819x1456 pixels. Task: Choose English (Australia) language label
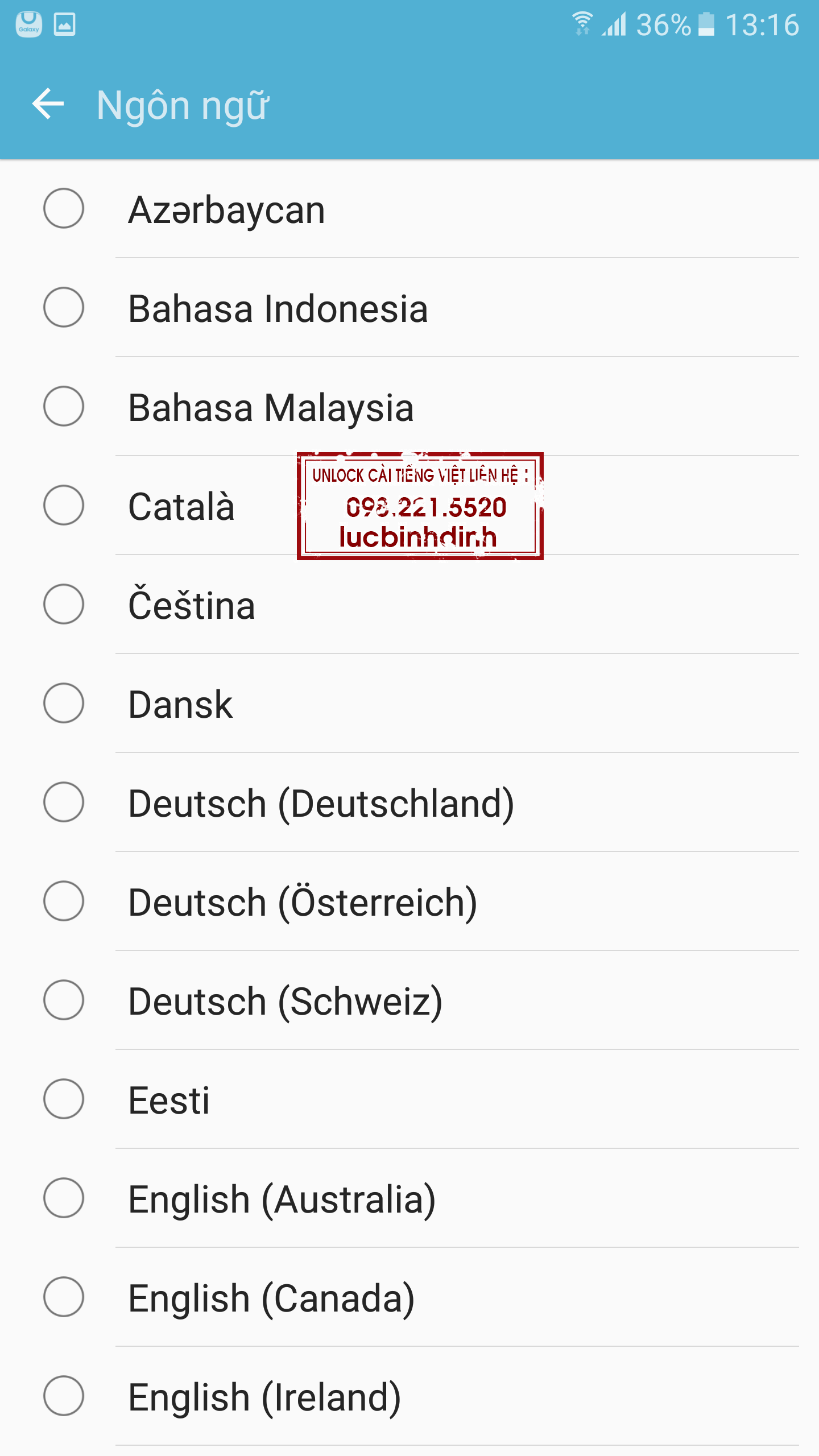click(282, 1199)
